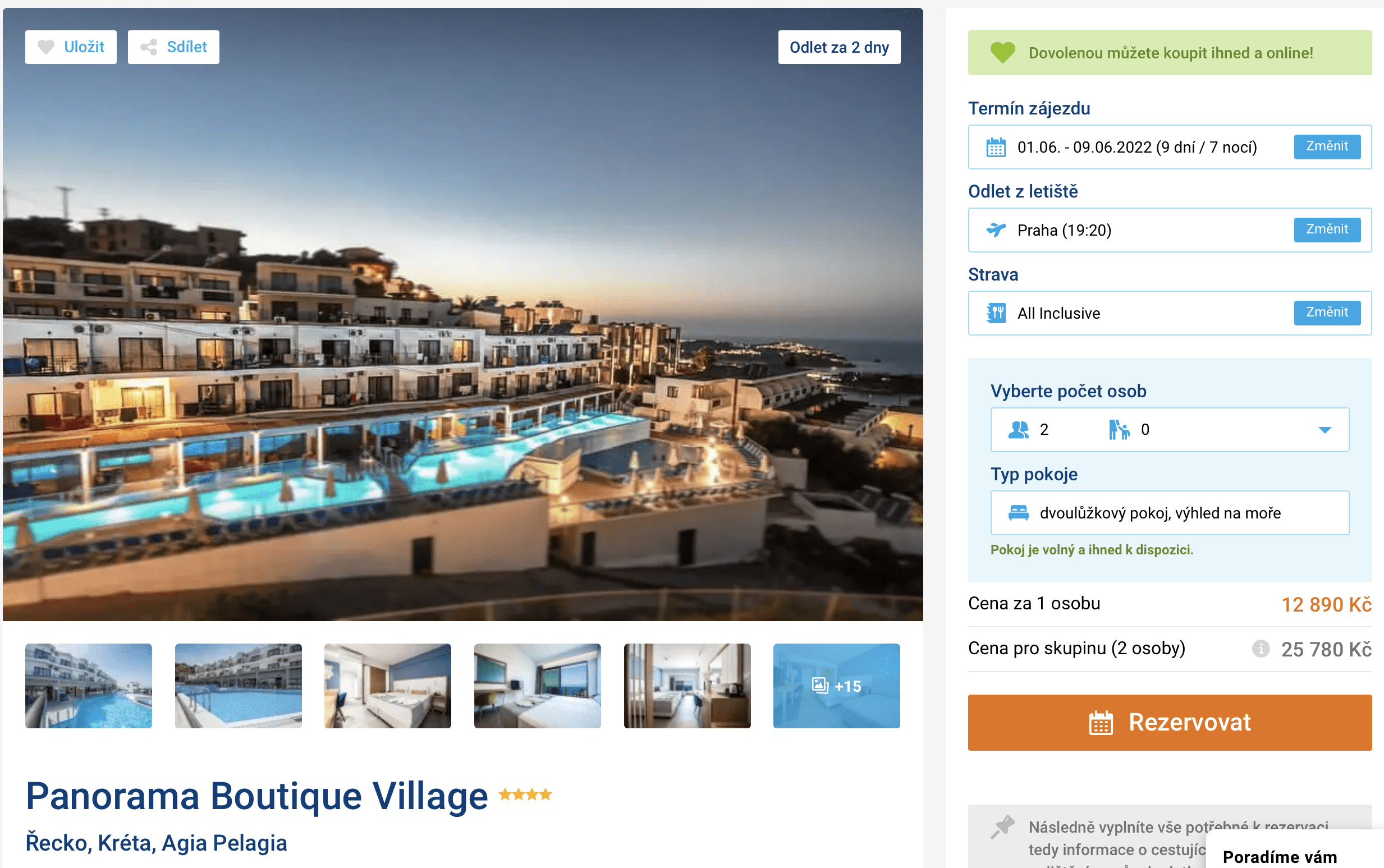Click the calendar icon in Termín zájezdu

(x=996, y=147)
